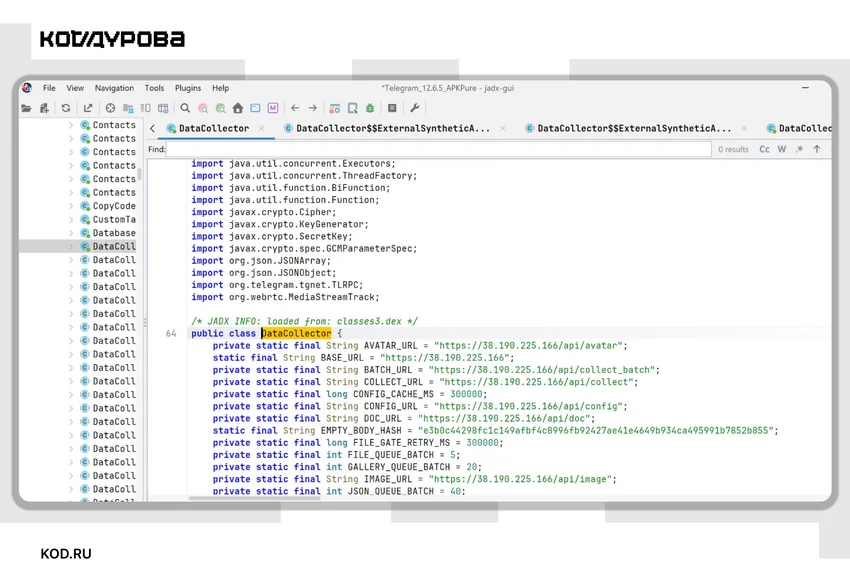Click the purple M toolbar icon
The width and height of the screenshot is (850, 582).
click(x=273, y=108)
